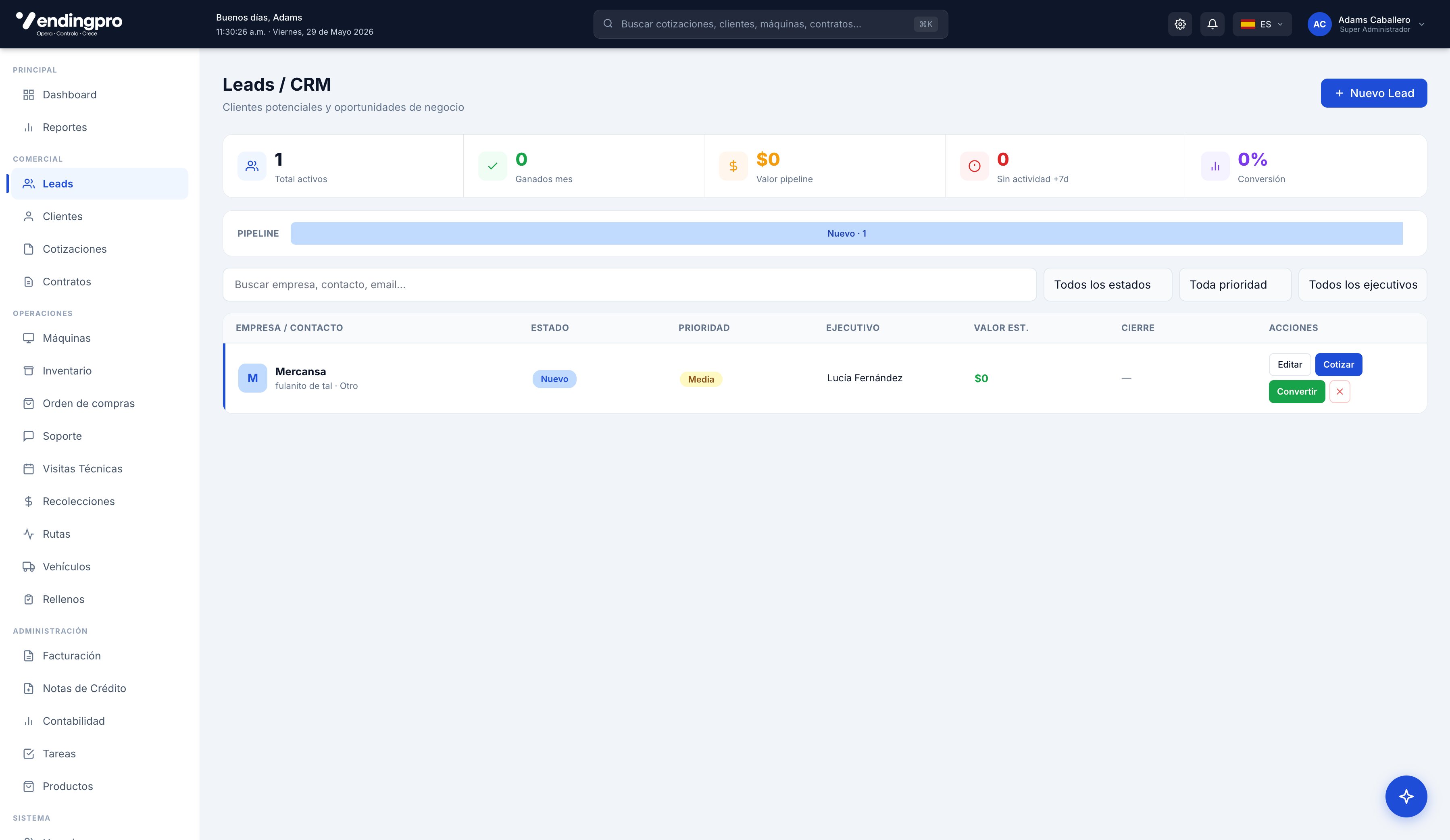Screen dimensions: 1450x840
Task: Click the PRIORIDAD column header
Action: pos(704,328)
